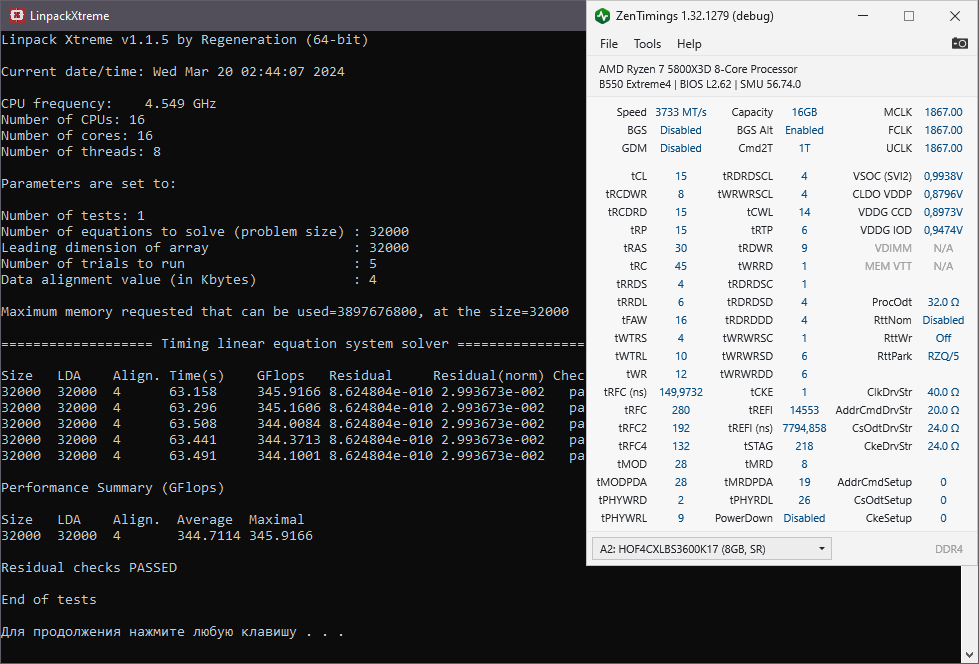Viewport: 979px width, 664px height.
Task: Click the tMRDPDA value 19
Action: 804,482
